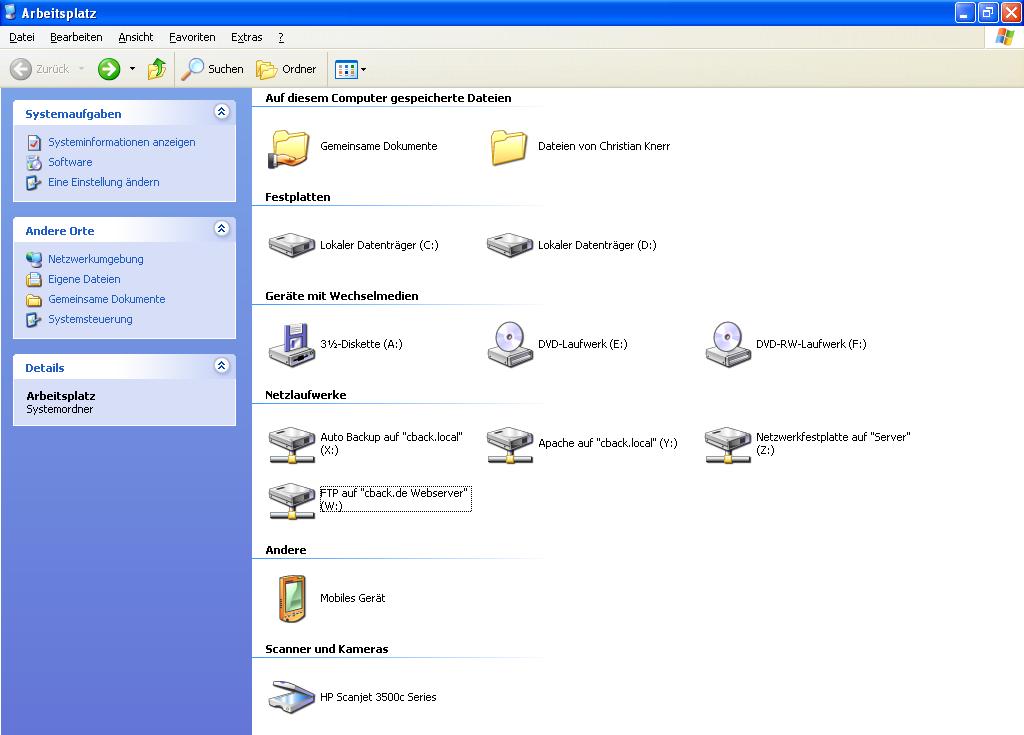
Task: Go up one folder level
Action: coord(157,69)
